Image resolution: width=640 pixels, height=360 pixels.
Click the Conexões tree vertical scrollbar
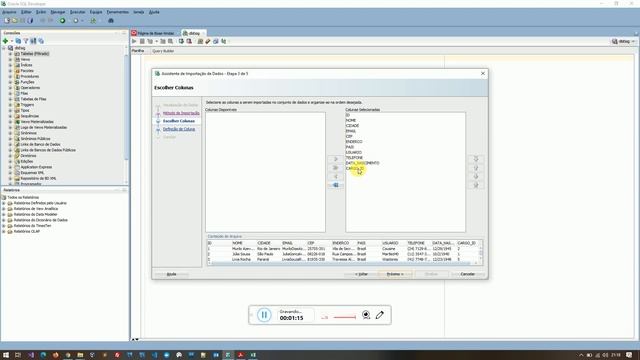[x=126, y=108]
